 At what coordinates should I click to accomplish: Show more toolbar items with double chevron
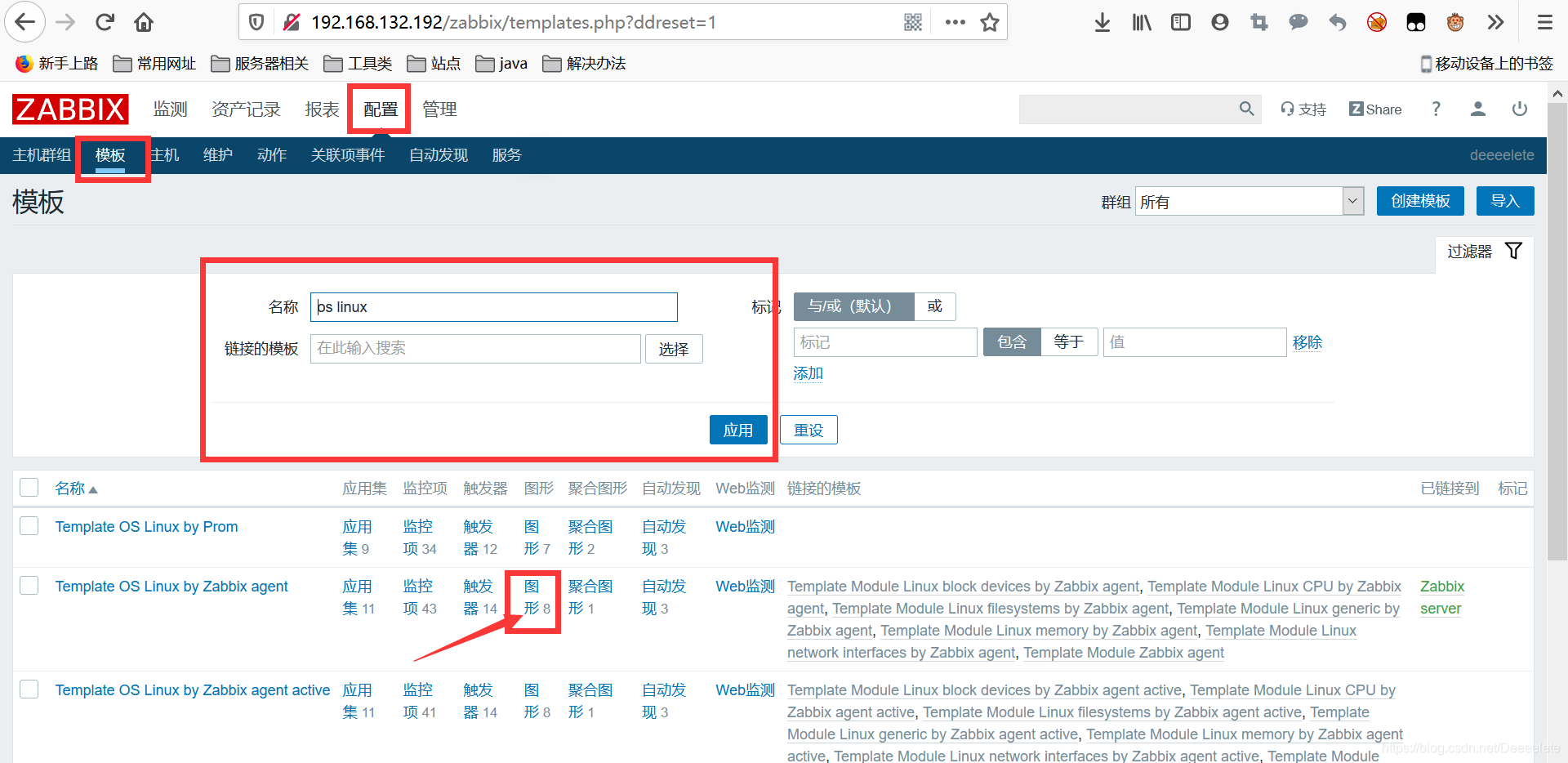point(1495,22)
